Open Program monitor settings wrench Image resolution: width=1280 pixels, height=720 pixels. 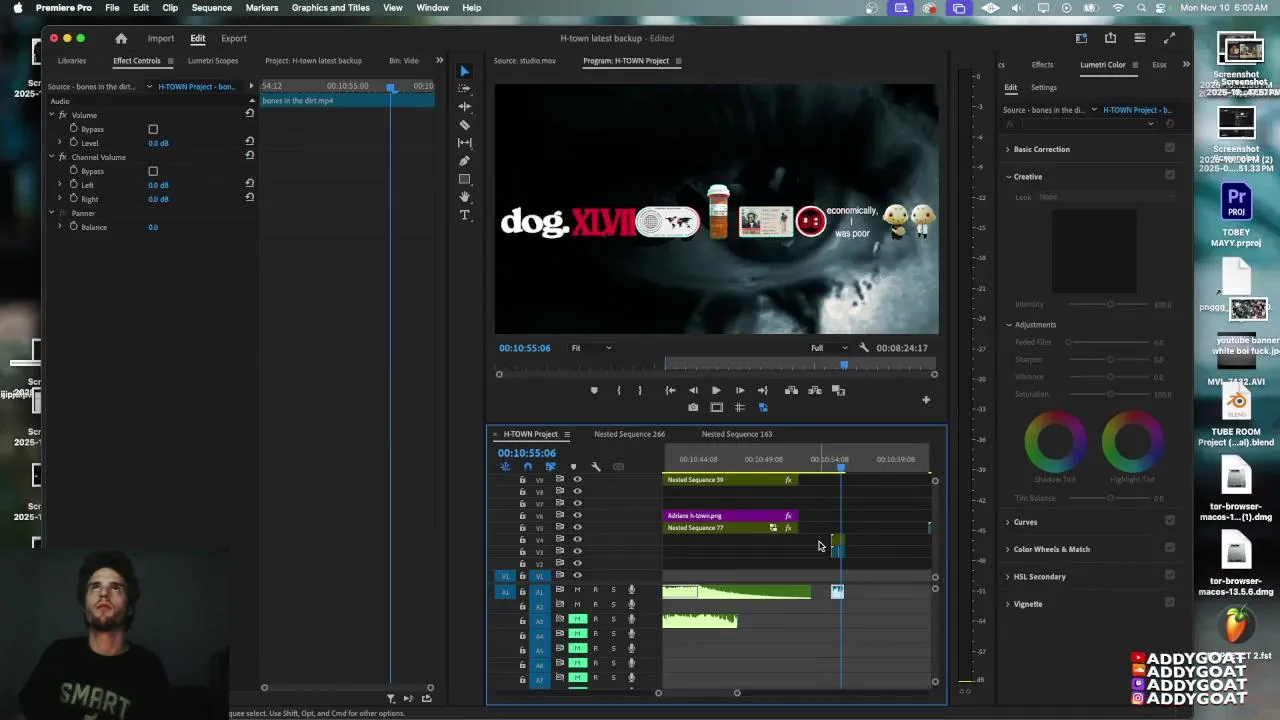[x=864, y=348]
